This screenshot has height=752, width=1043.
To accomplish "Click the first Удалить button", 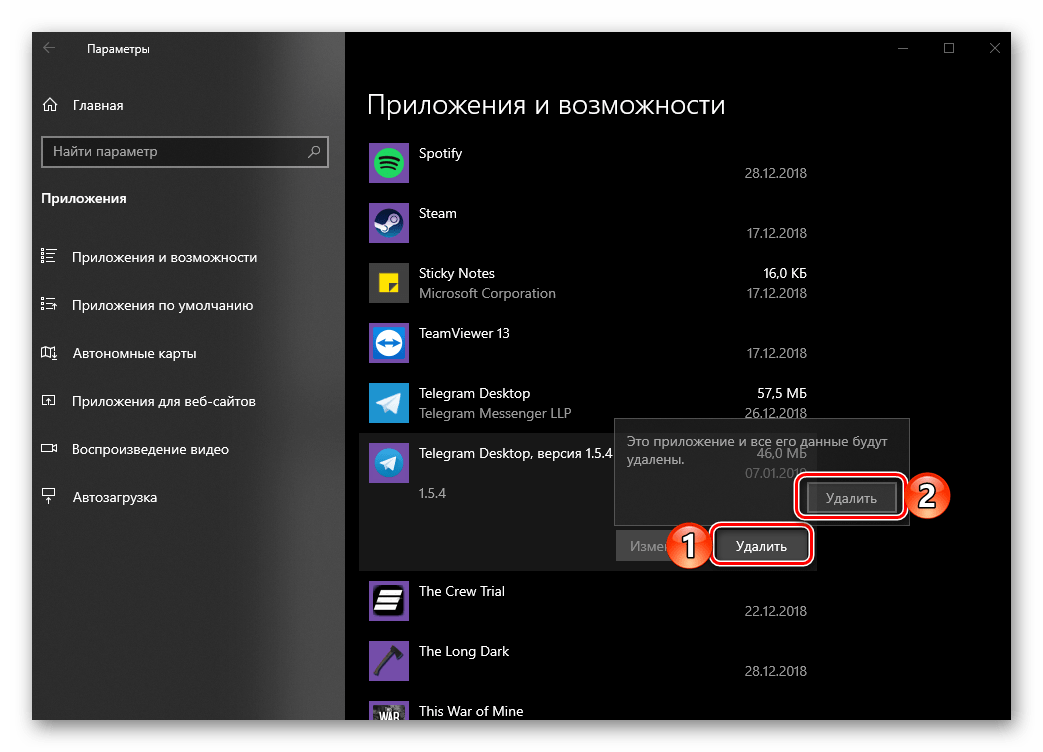I will tap(761, 544).
